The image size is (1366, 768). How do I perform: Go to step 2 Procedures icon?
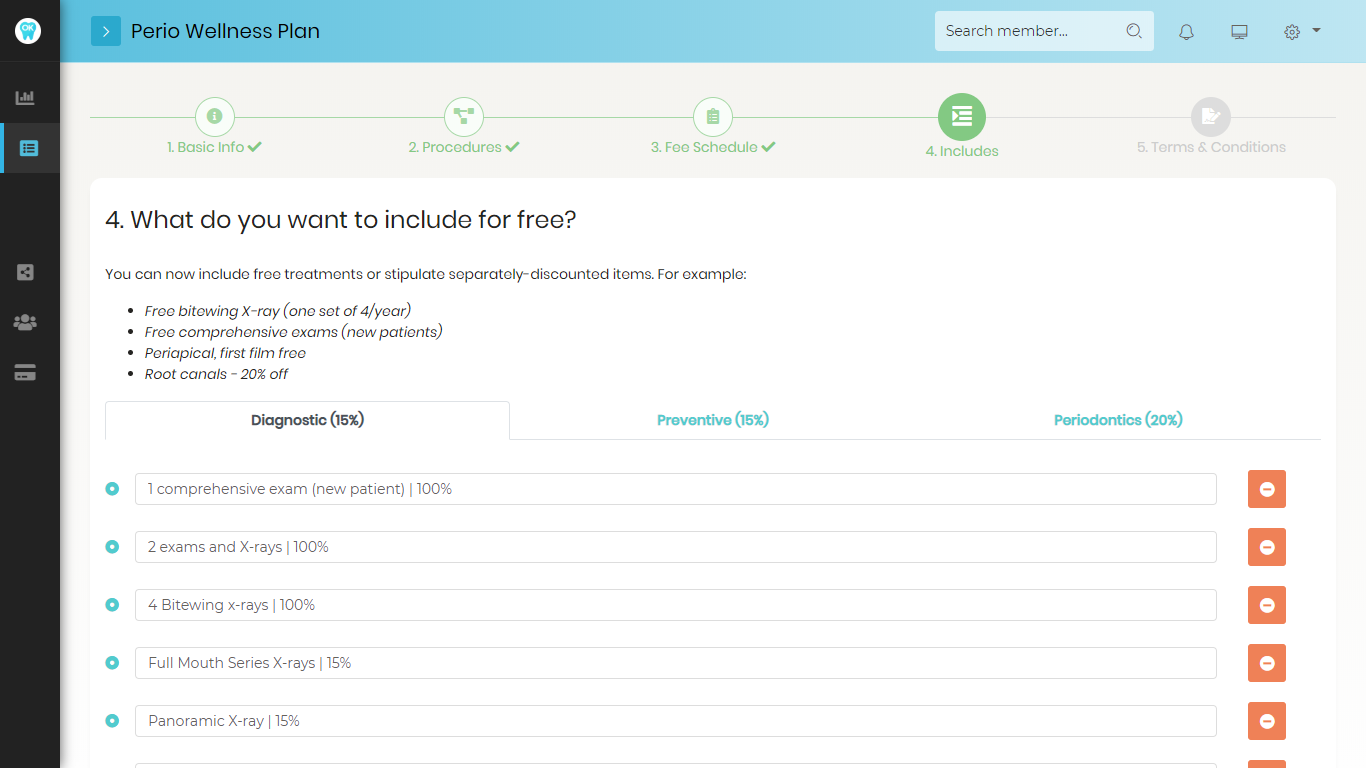(x=464, y=117)
